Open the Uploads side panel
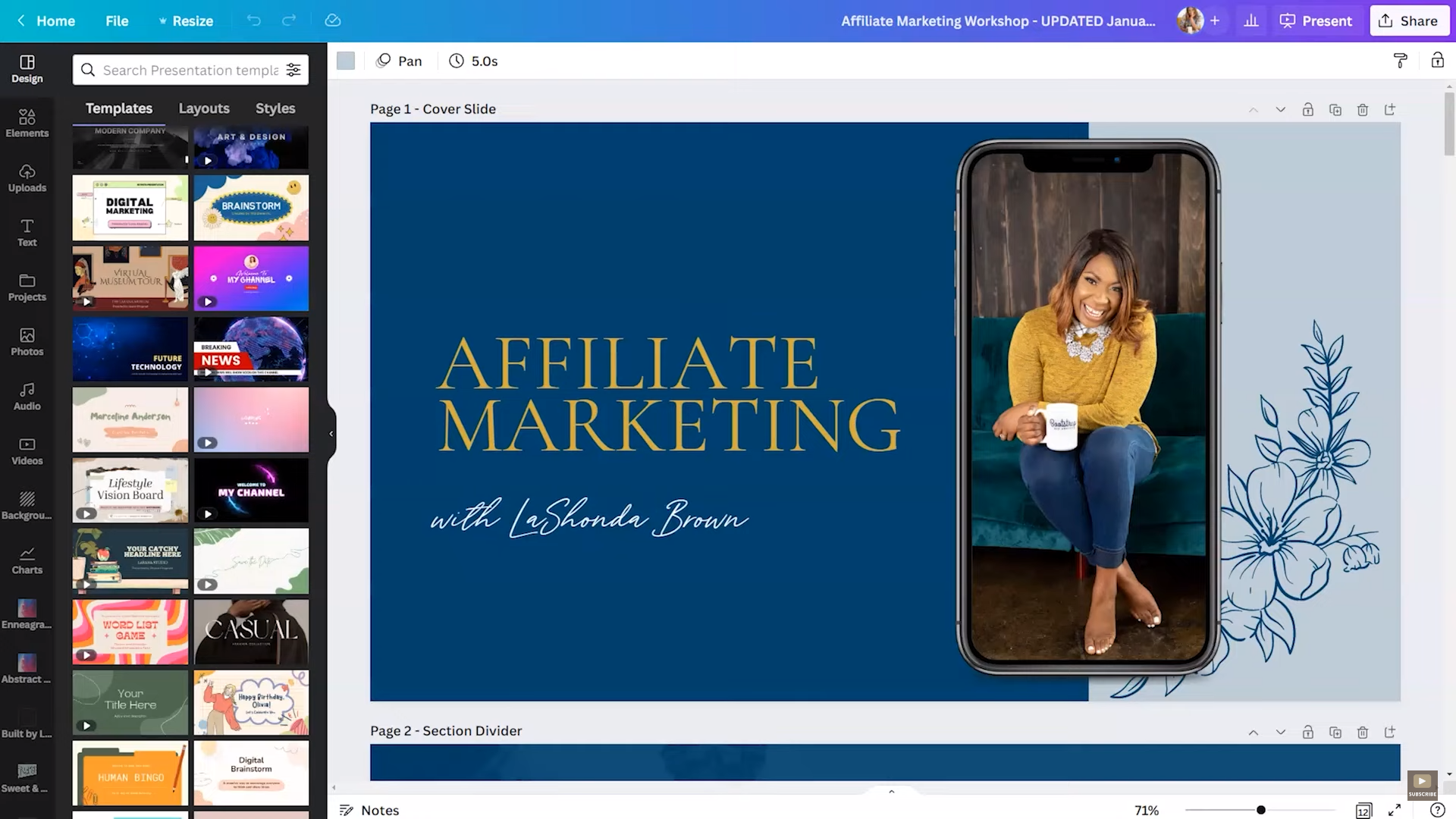1456x819 pixels. tap(27, 178)
